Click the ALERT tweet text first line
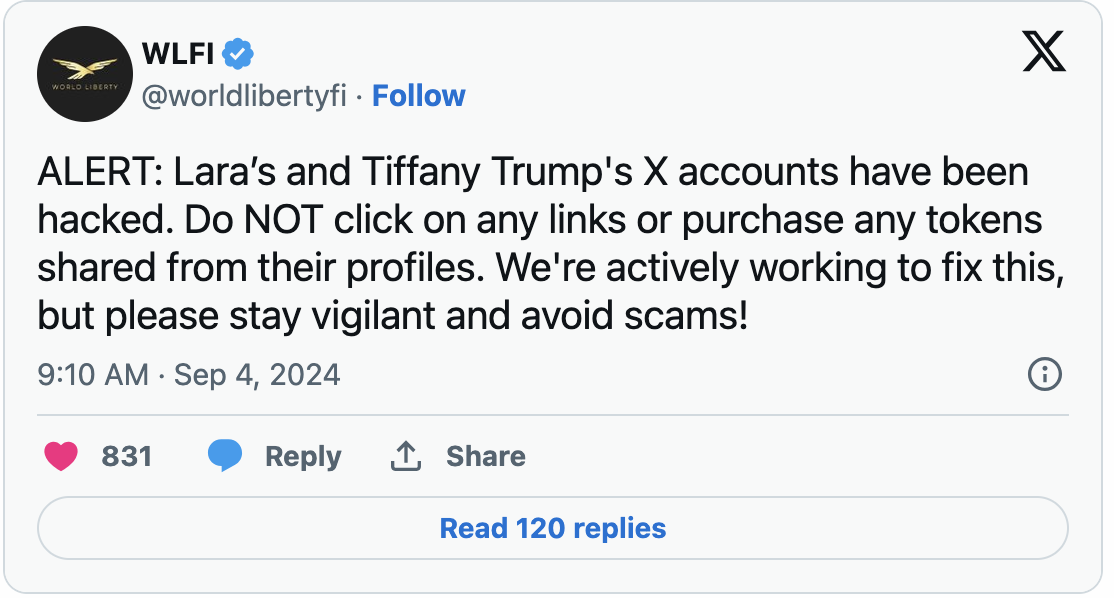 tap(533, 173)
